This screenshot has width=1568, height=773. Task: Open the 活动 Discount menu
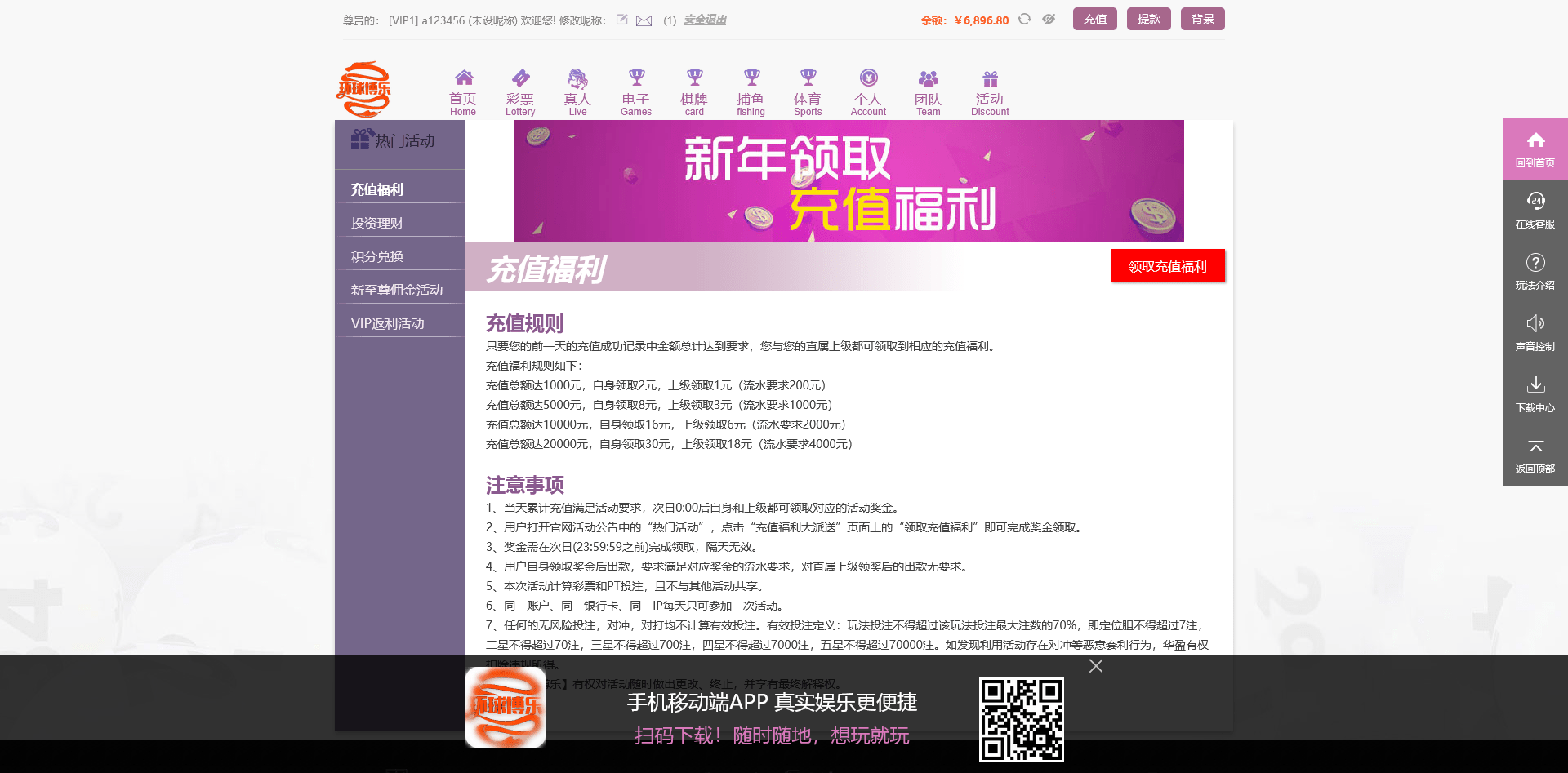990,90
